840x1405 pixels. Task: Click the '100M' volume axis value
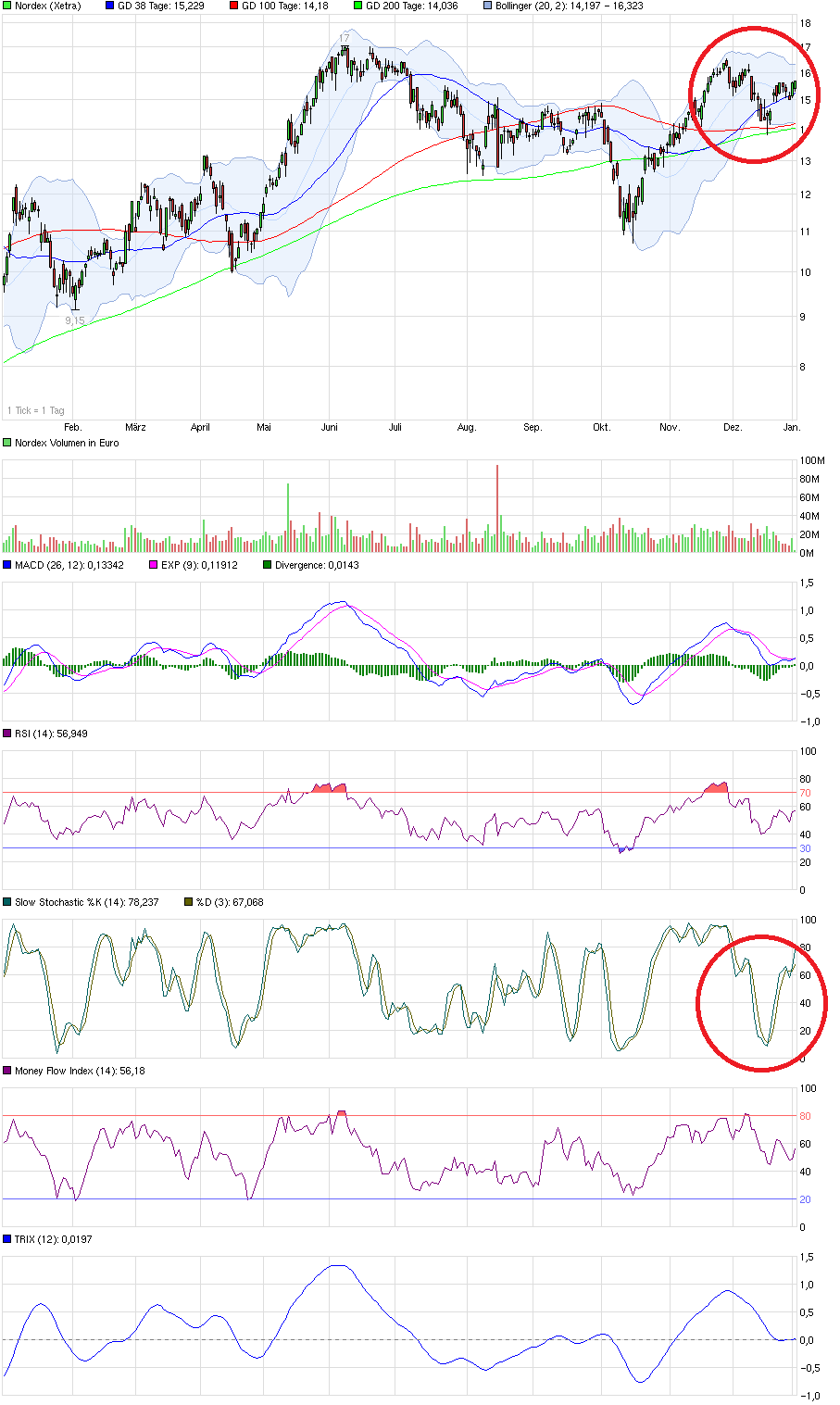point(812,460)
